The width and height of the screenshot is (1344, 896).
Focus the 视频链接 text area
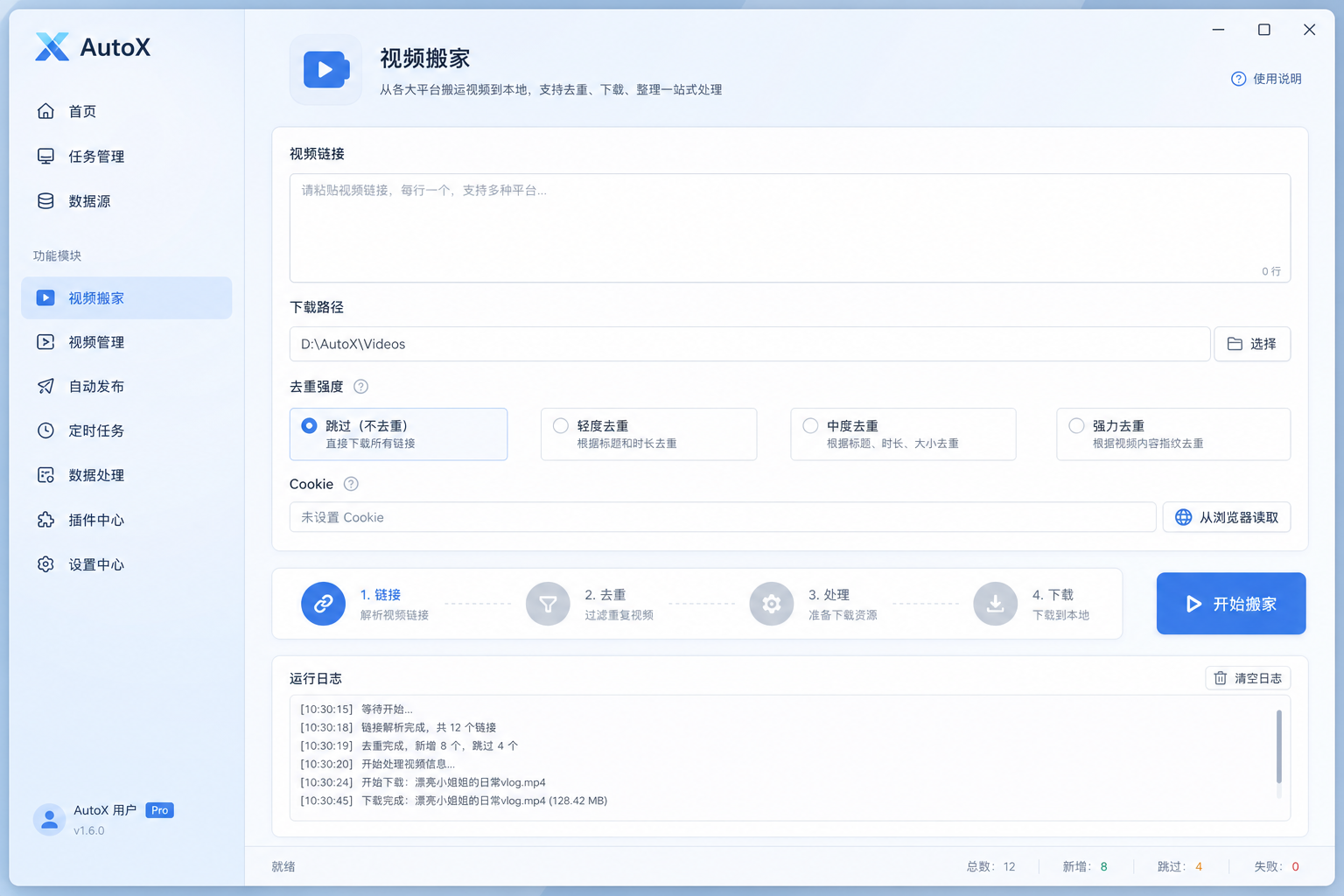click(790, 227)
